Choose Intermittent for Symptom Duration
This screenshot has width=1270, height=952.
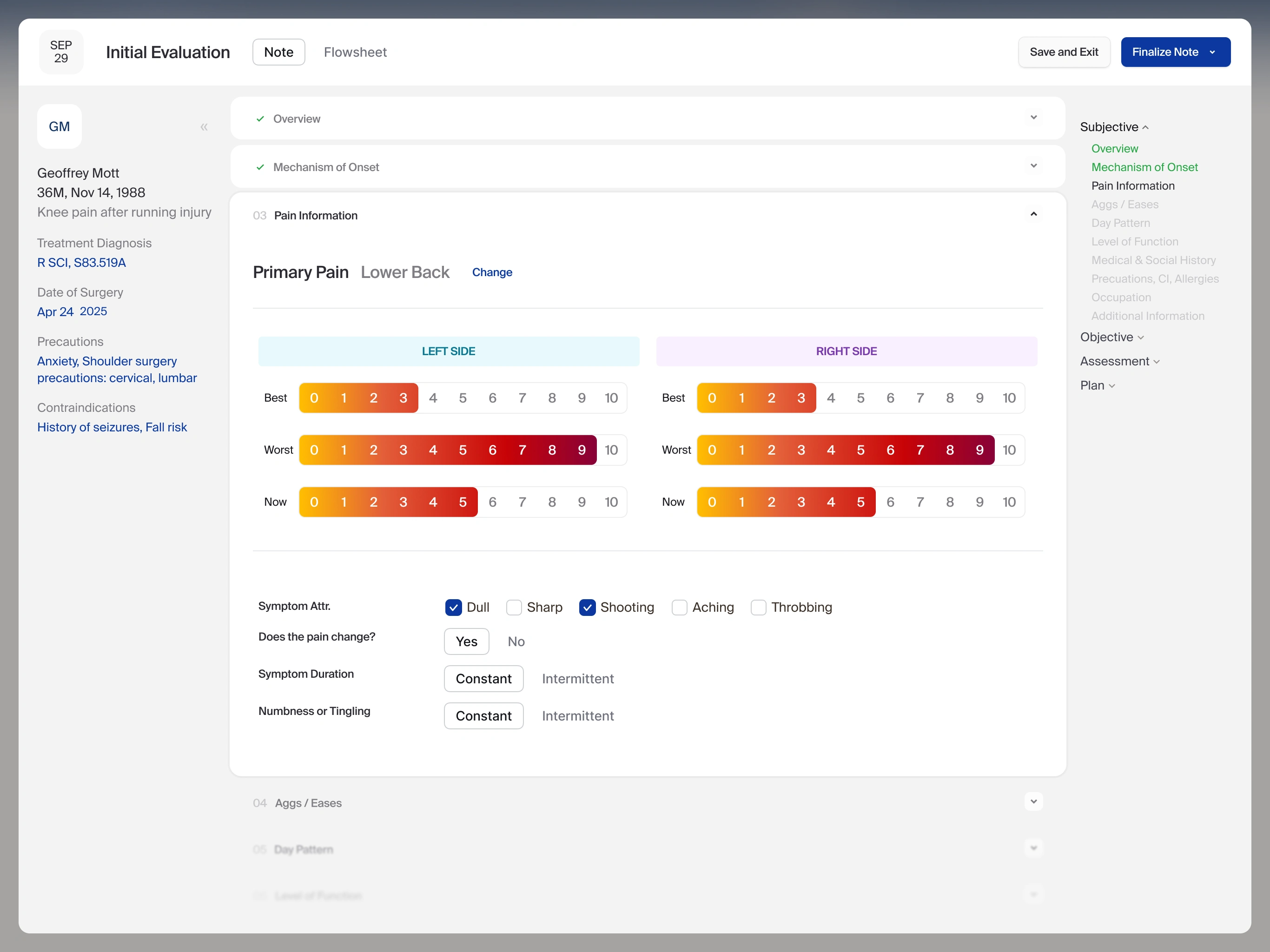[577, 679]
